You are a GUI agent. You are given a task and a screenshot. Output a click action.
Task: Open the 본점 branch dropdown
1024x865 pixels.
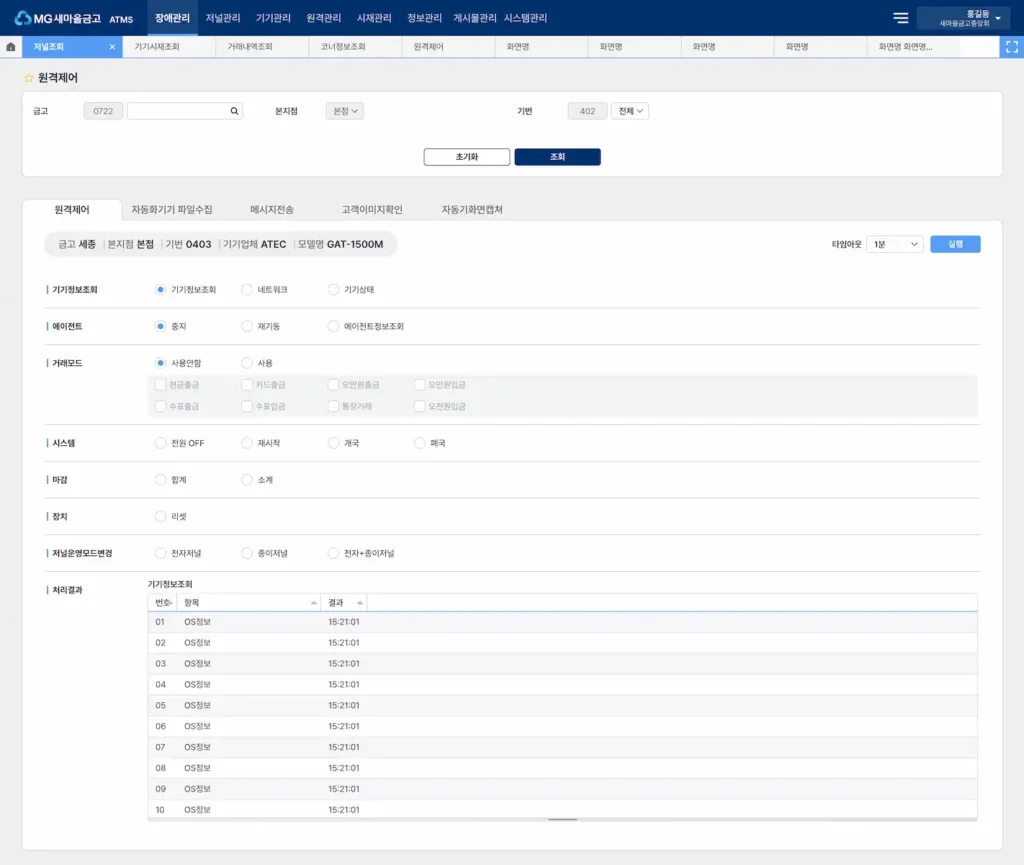345,112
